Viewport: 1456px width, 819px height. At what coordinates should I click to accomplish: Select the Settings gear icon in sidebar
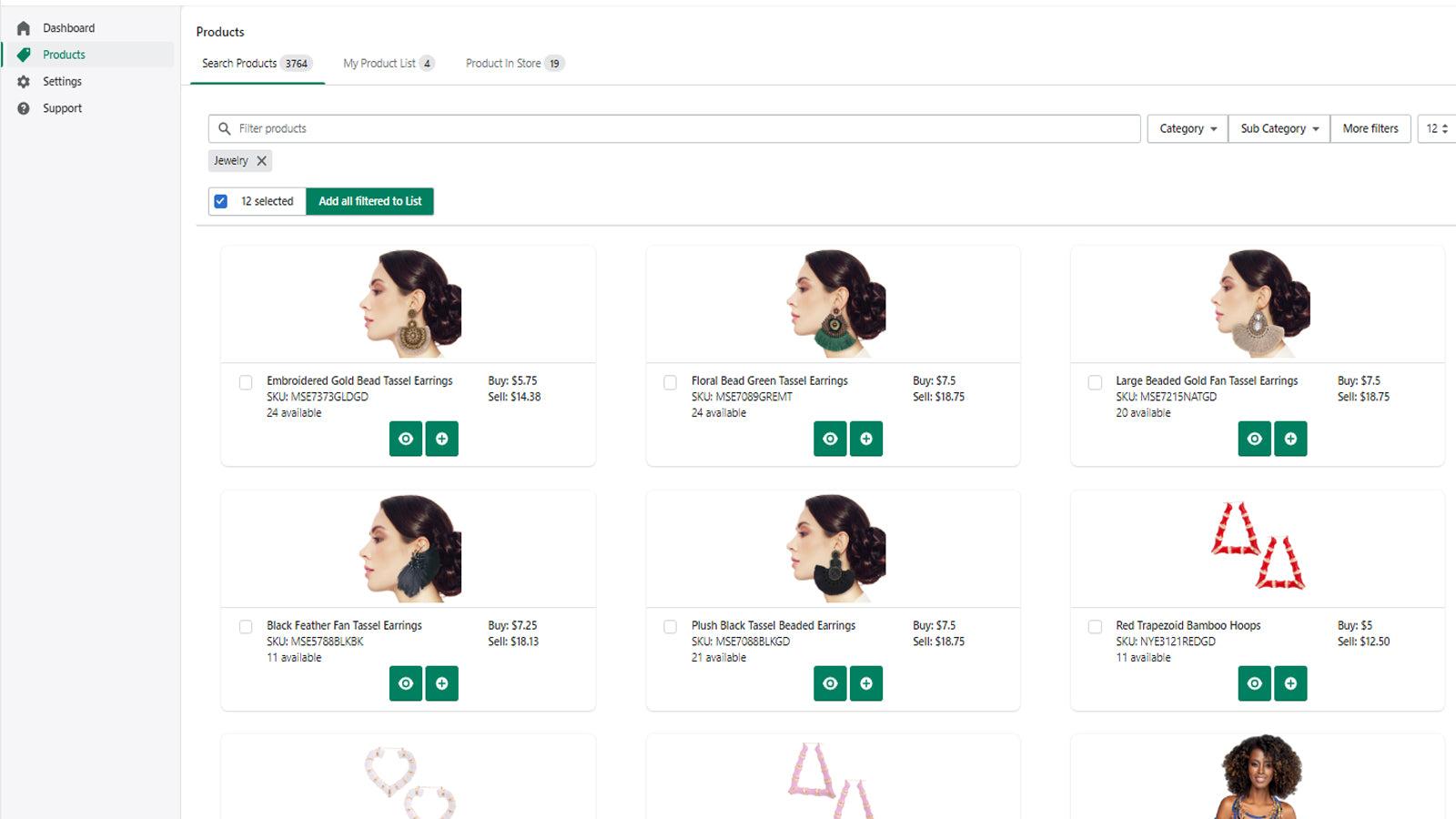[24, 81]
